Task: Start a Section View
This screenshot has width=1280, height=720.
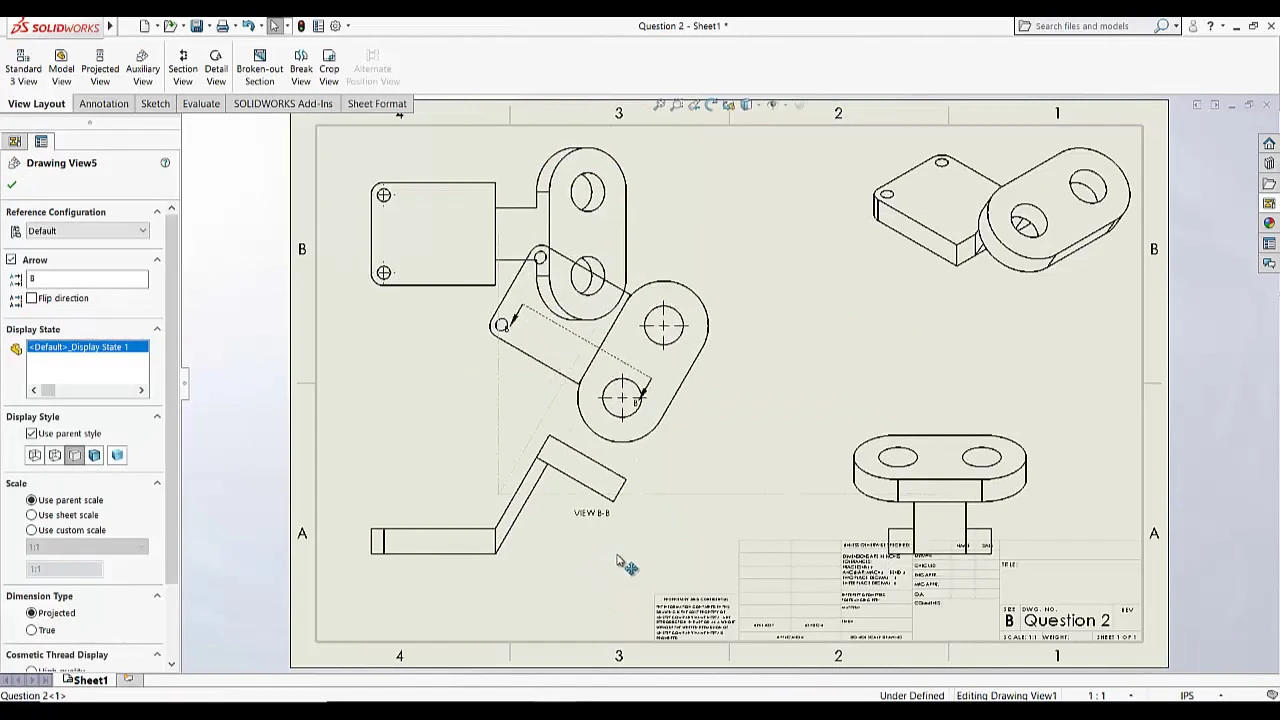Action: [x=183, y=67]
